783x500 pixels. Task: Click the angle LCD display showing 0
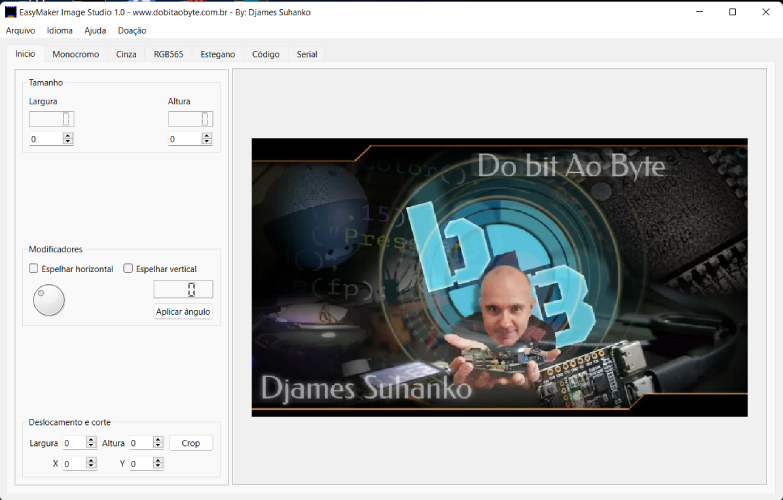point(183,289)
